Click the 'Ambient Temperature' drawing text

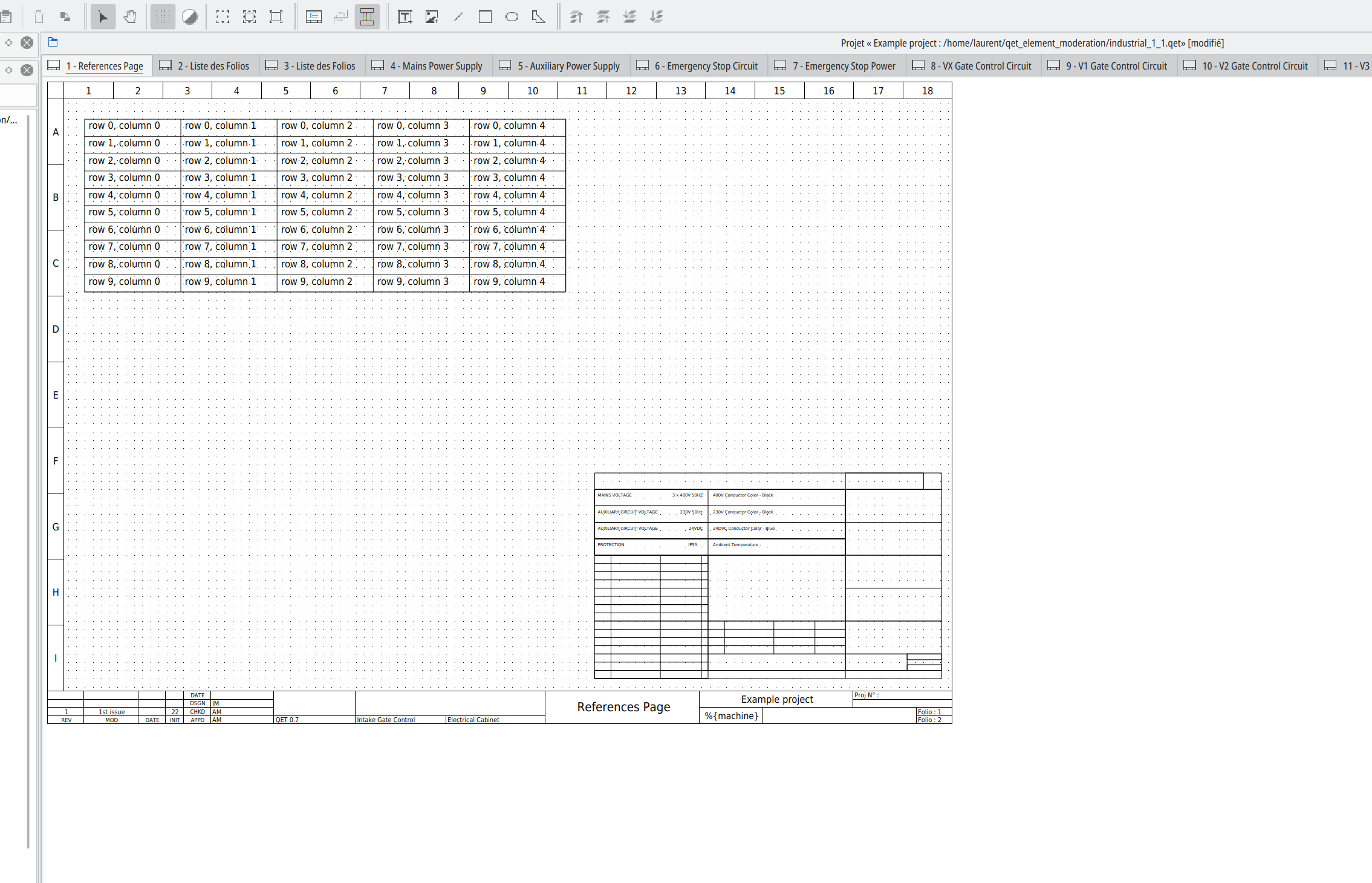tap(735, 545)
